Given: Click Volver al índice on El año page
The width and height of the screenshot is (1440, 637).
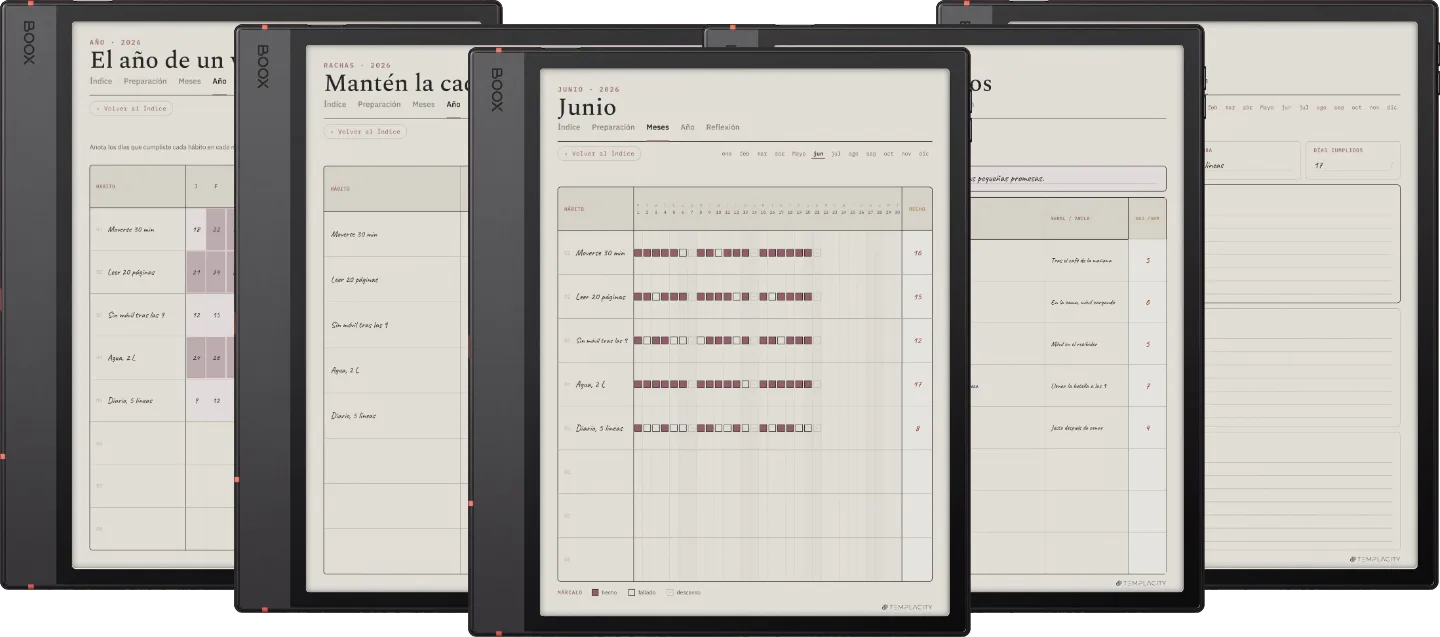Looking at the screenshot, I should tap(131, 108).
